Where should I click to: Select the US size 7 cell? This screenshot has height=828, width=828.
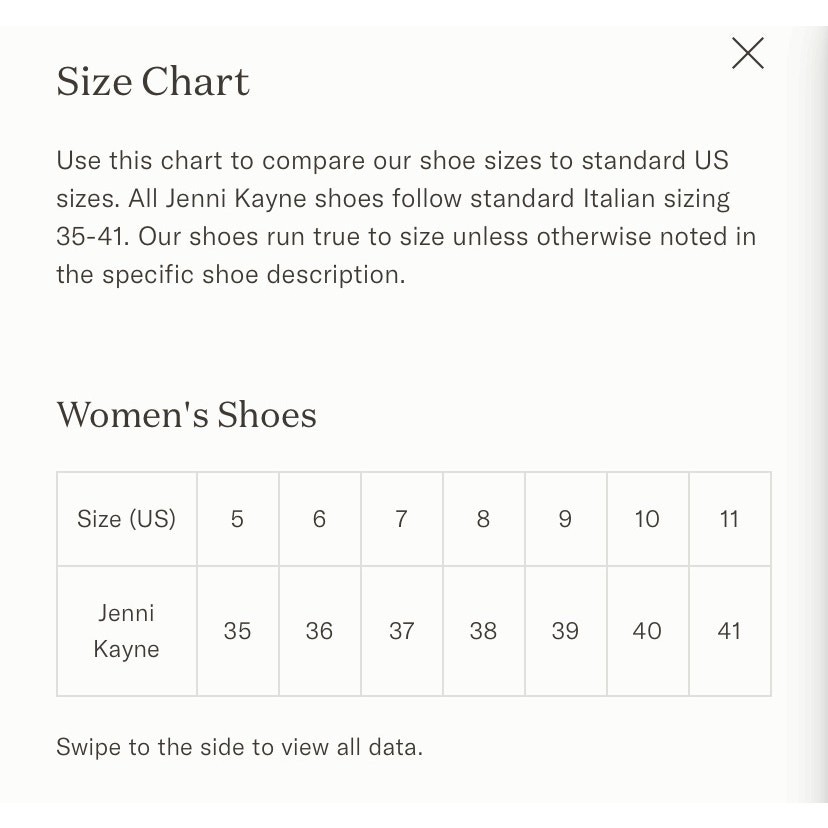pos(402,519)
